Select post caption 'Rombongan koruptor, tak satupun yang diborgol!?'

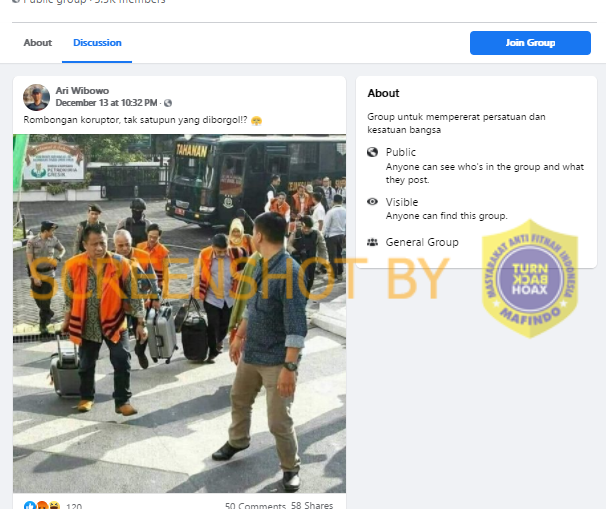click(x=135, y=120)
